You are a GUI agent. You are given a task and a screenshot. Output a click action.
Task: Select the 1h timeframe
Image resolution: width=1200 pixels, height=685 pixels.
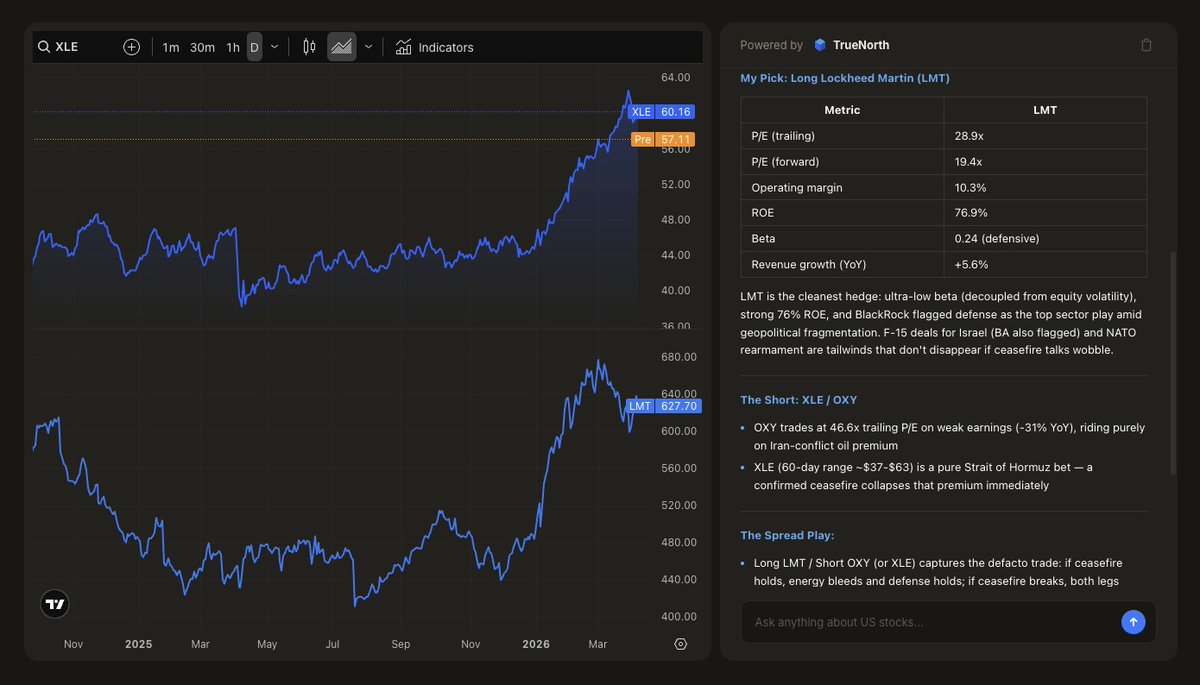coord(233,47)
